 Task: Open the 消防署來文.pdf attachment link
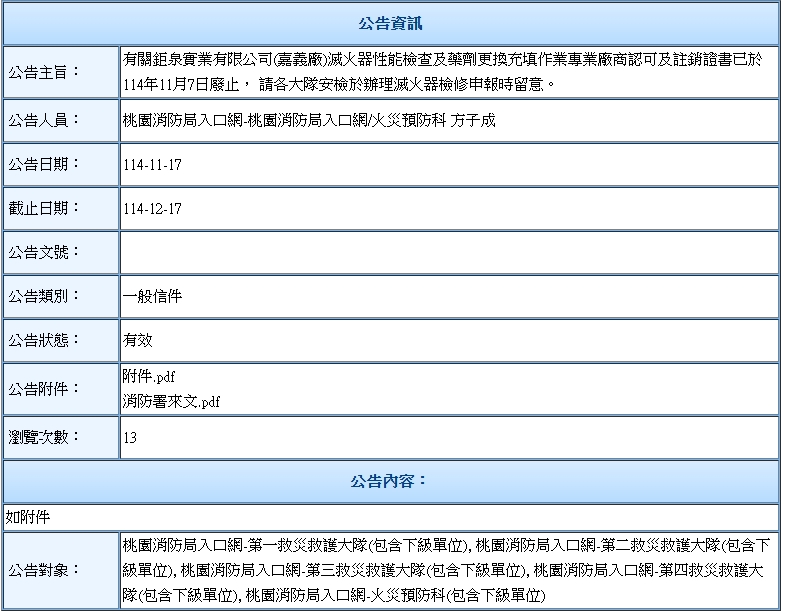coord(171,401)
